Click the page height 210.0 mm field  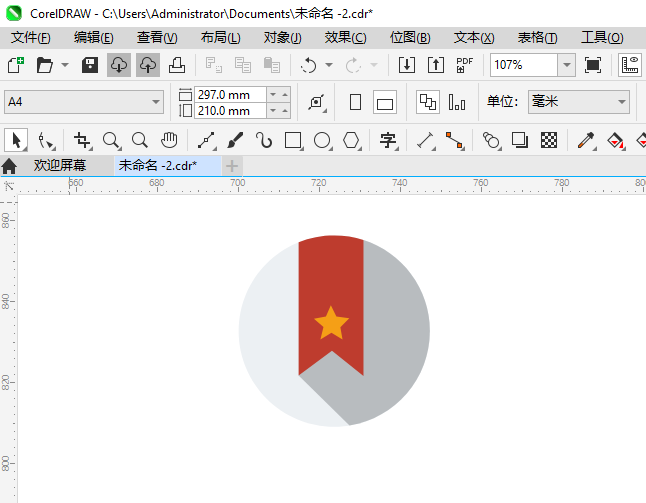click(230, 111)
